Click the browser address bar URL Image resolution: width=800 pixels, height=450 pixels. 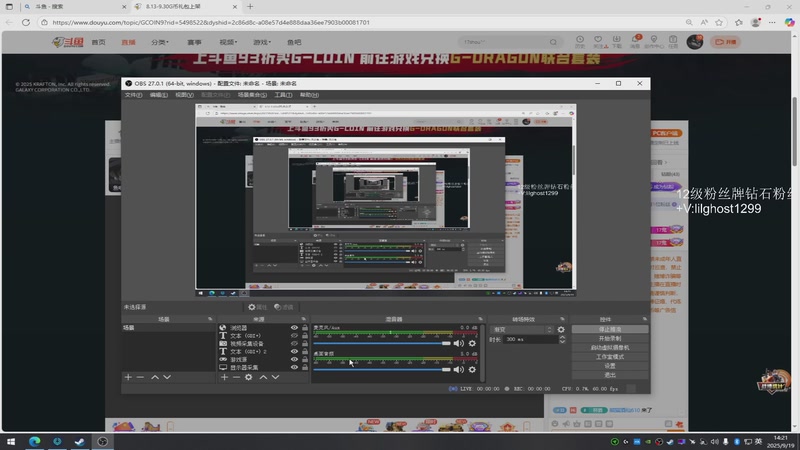click(x=211, y=22)
